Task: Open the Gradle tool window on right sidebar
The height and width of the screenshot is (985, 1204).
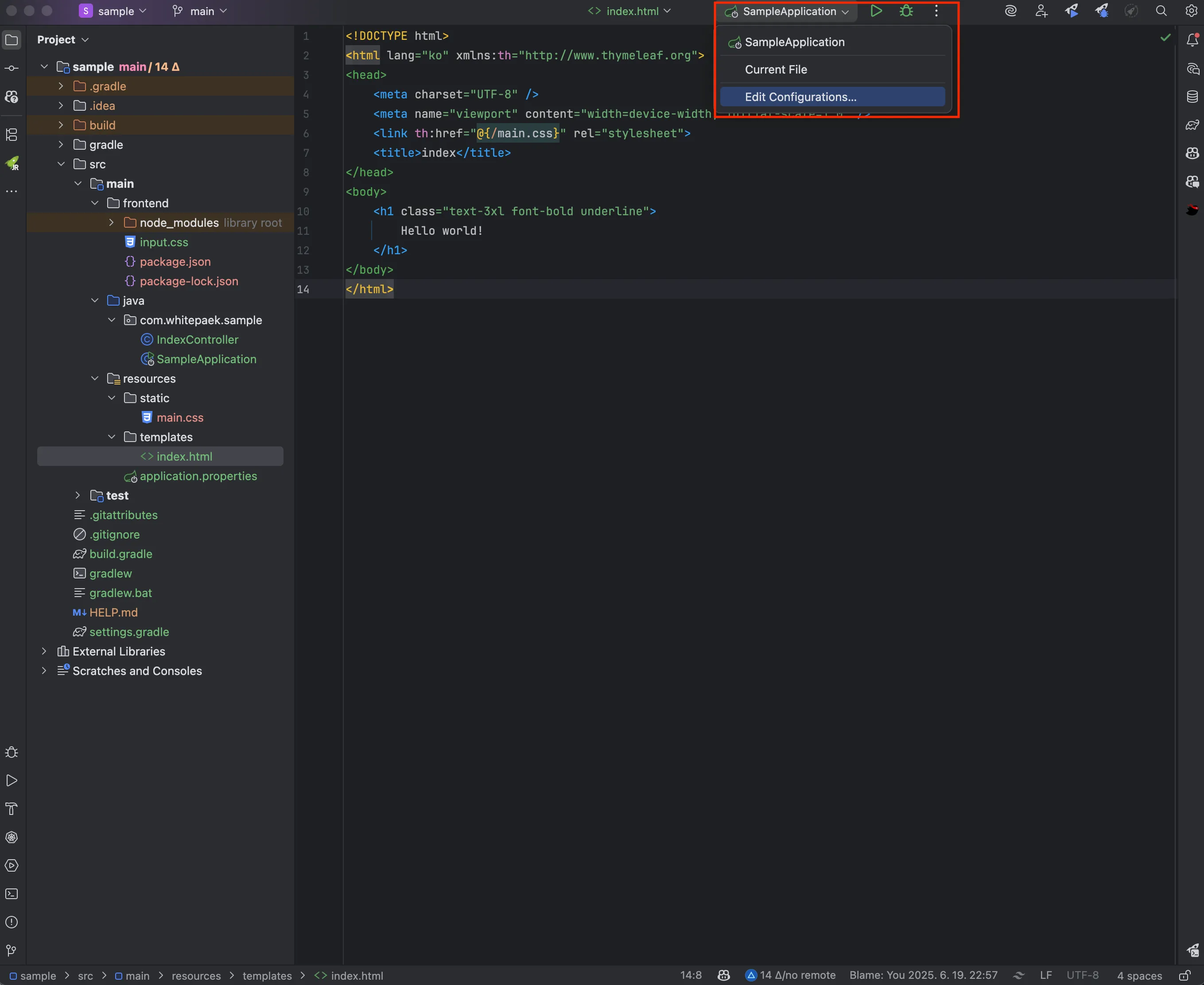Action: click(1192, 125)
